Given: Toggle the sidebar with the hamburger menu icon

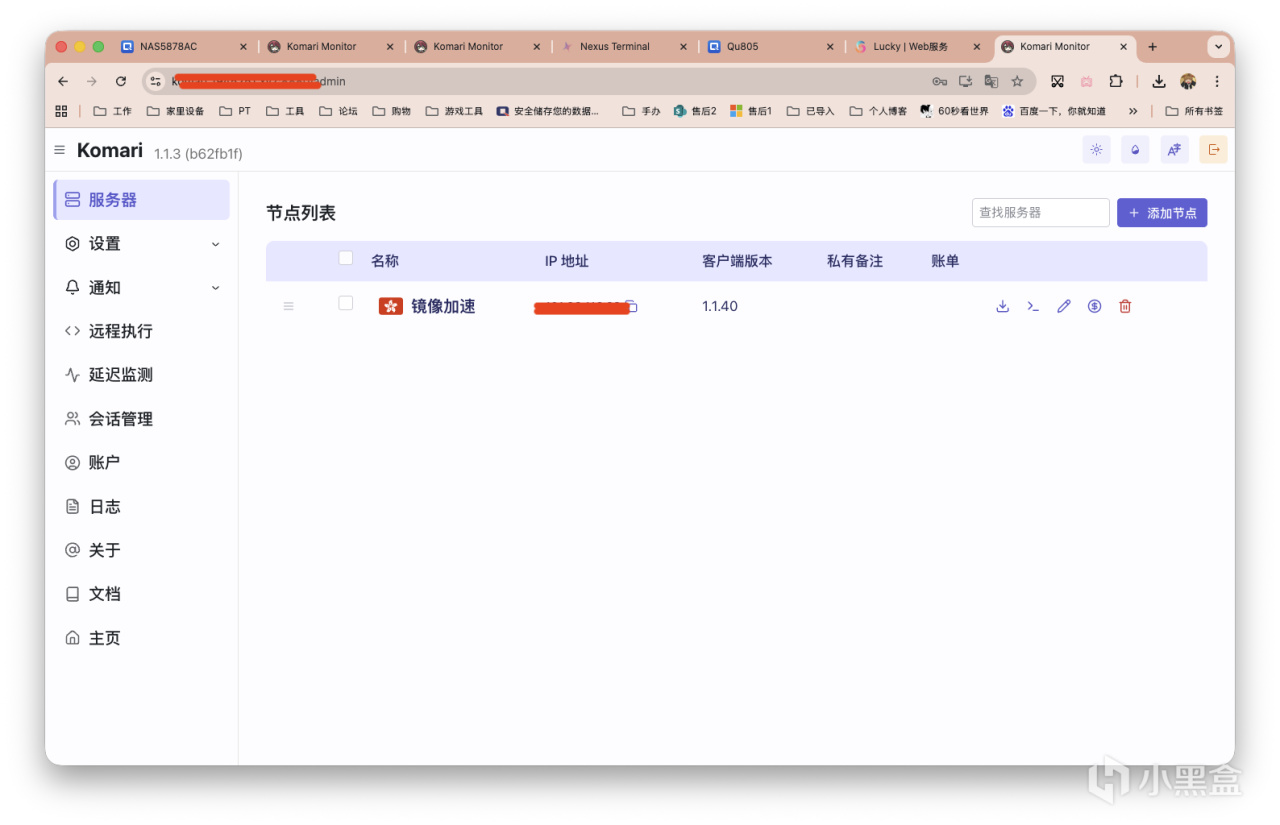Looking at the screenshot, I should [x=59, y=150].
